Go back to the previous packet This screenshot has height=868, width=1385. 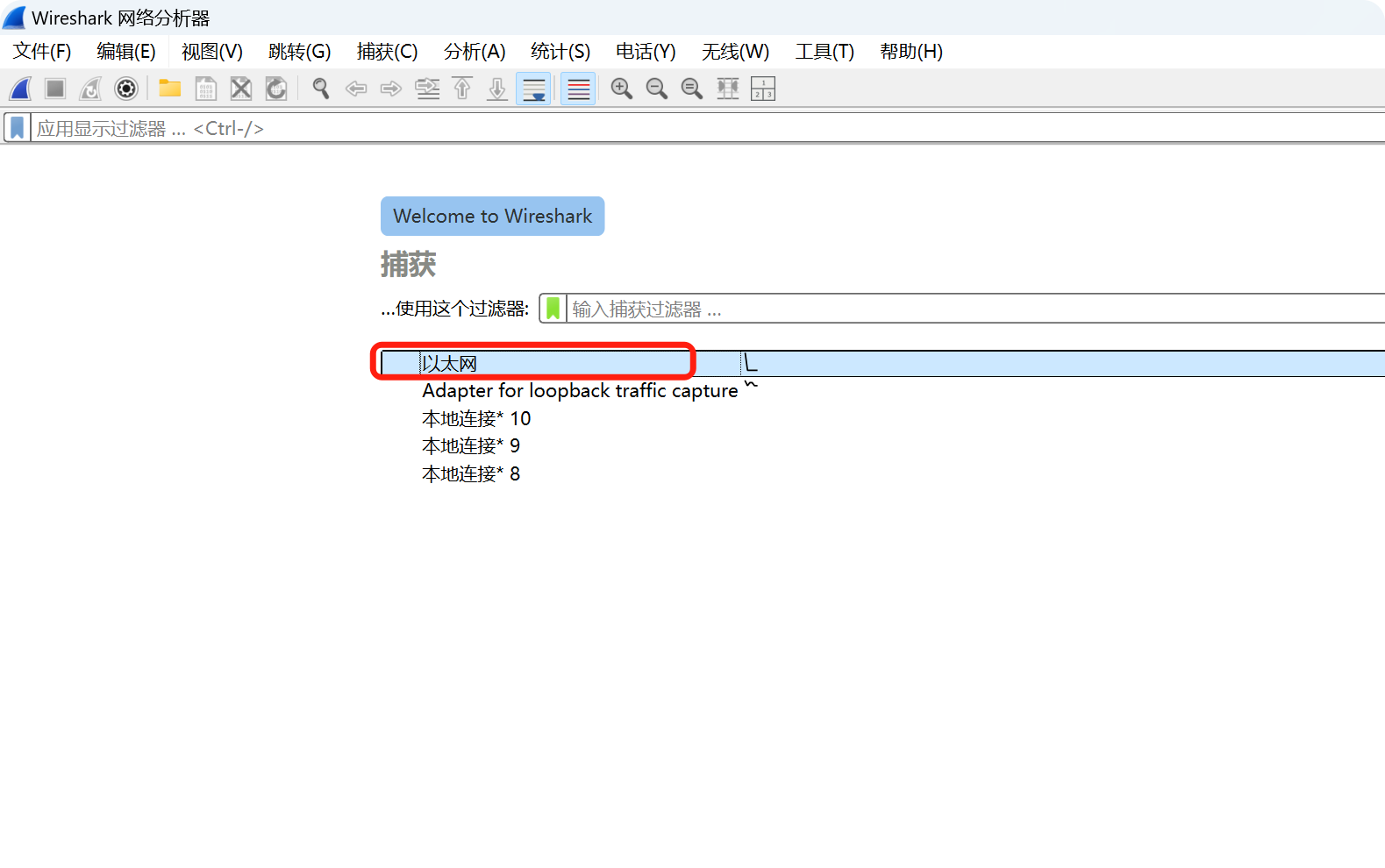(x=356, y=89)
